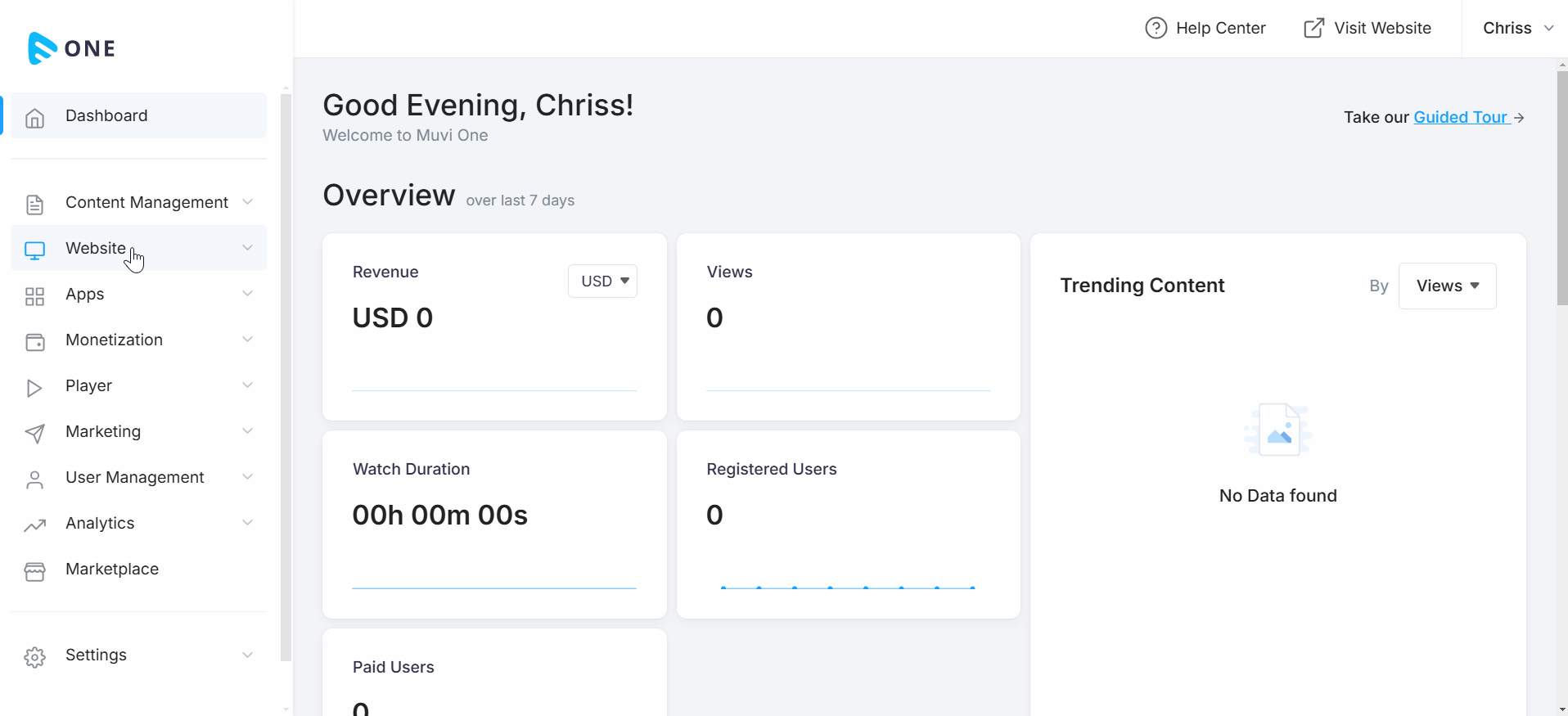Expand the Website submenu chevron
Viewport: 1568px width, 716px height.
tap(247, 248)
